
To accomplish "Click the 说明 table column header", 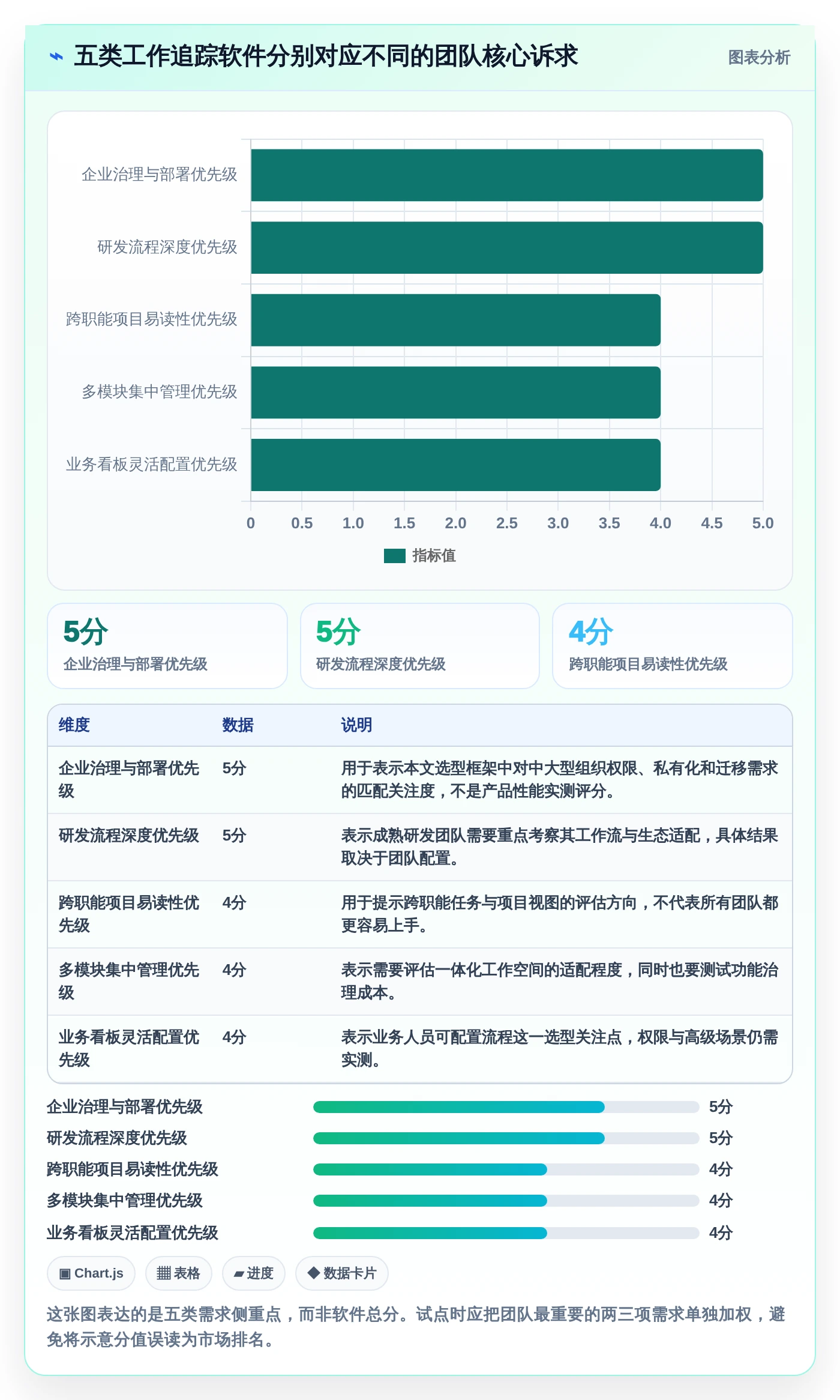I will (357, 725).
